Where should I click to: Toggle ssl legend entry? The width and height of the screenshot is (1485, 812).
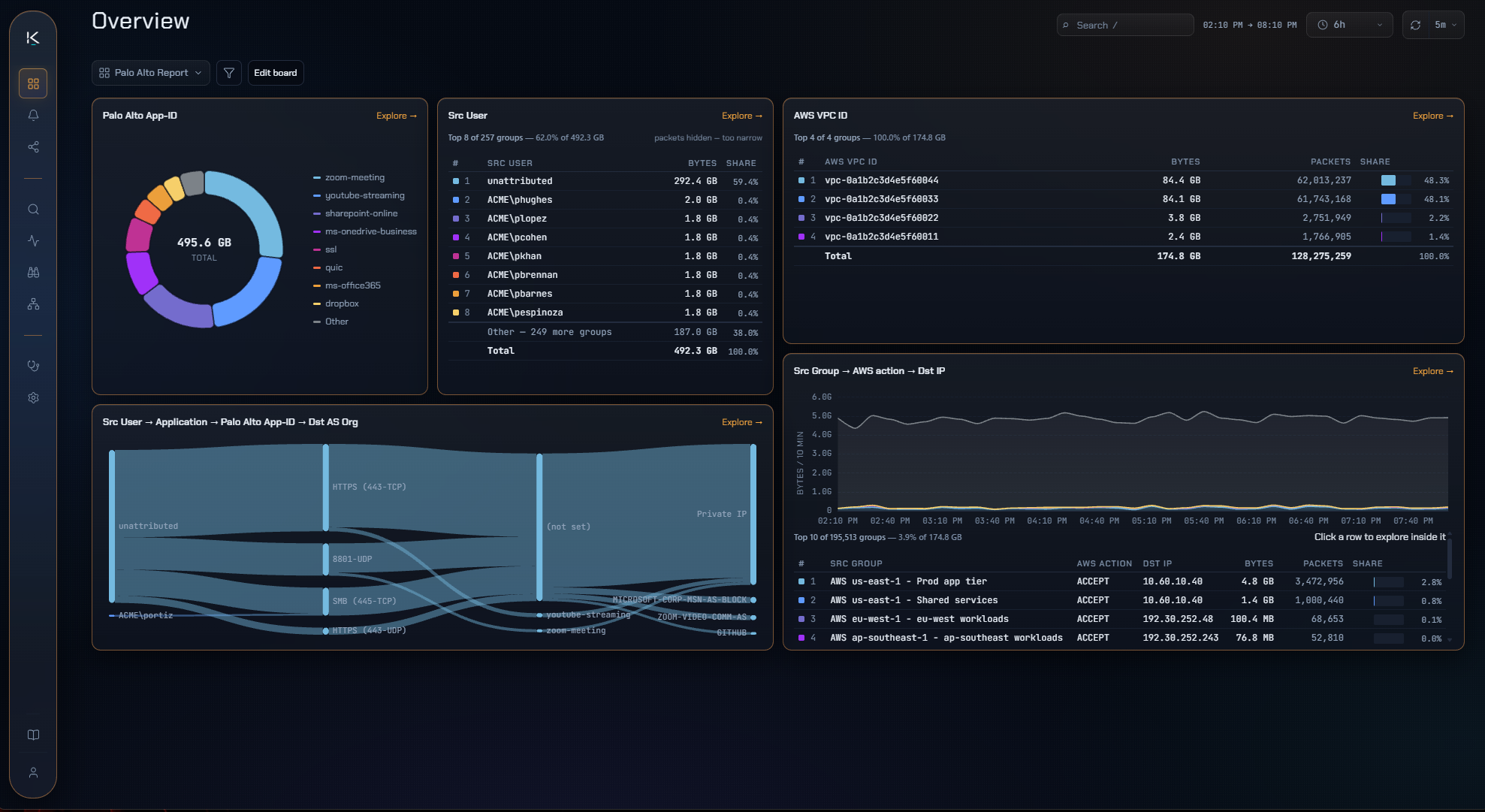[x=325, y=249]
